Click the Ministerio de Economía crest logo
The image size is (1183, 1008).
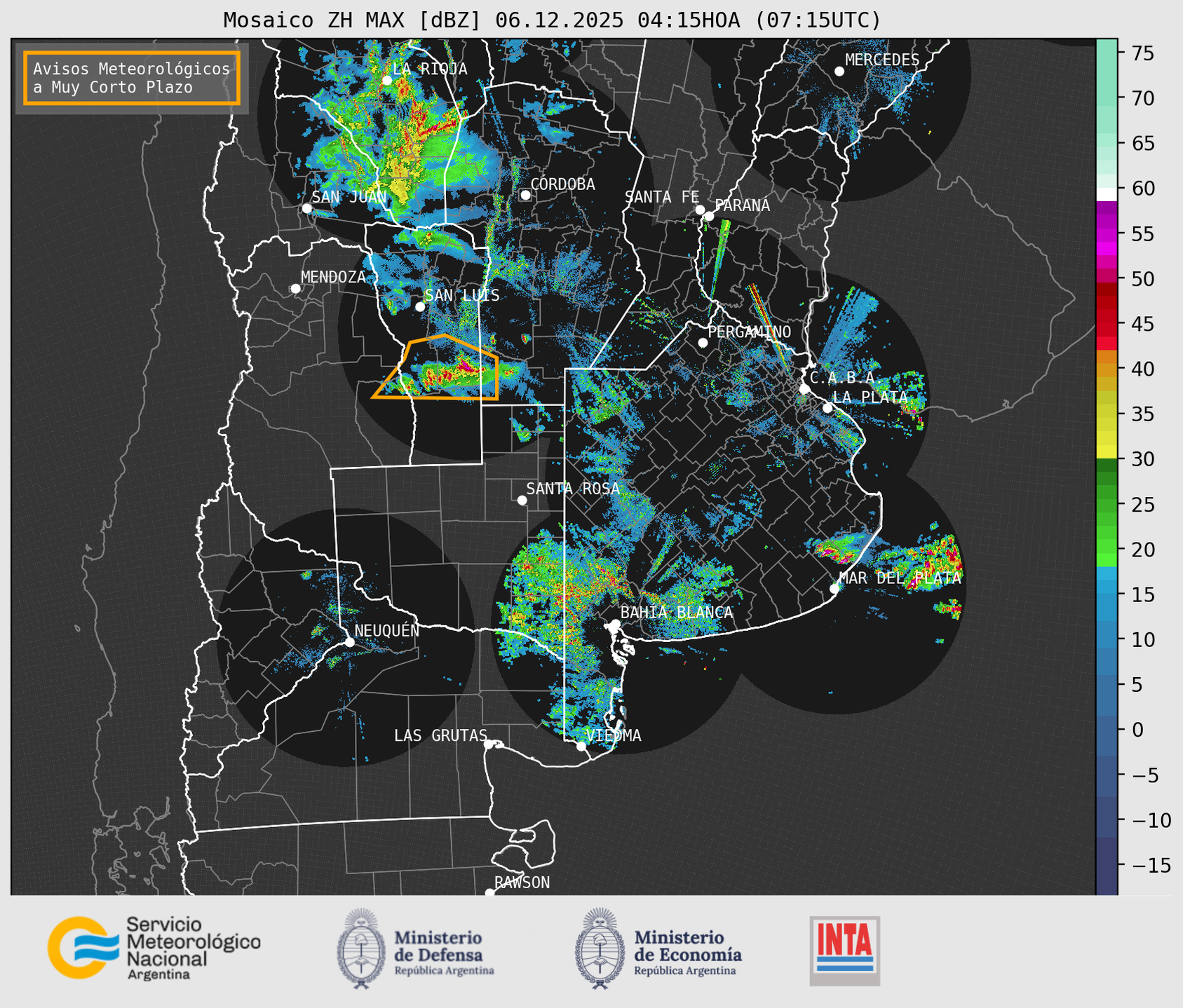coord(600,949)
